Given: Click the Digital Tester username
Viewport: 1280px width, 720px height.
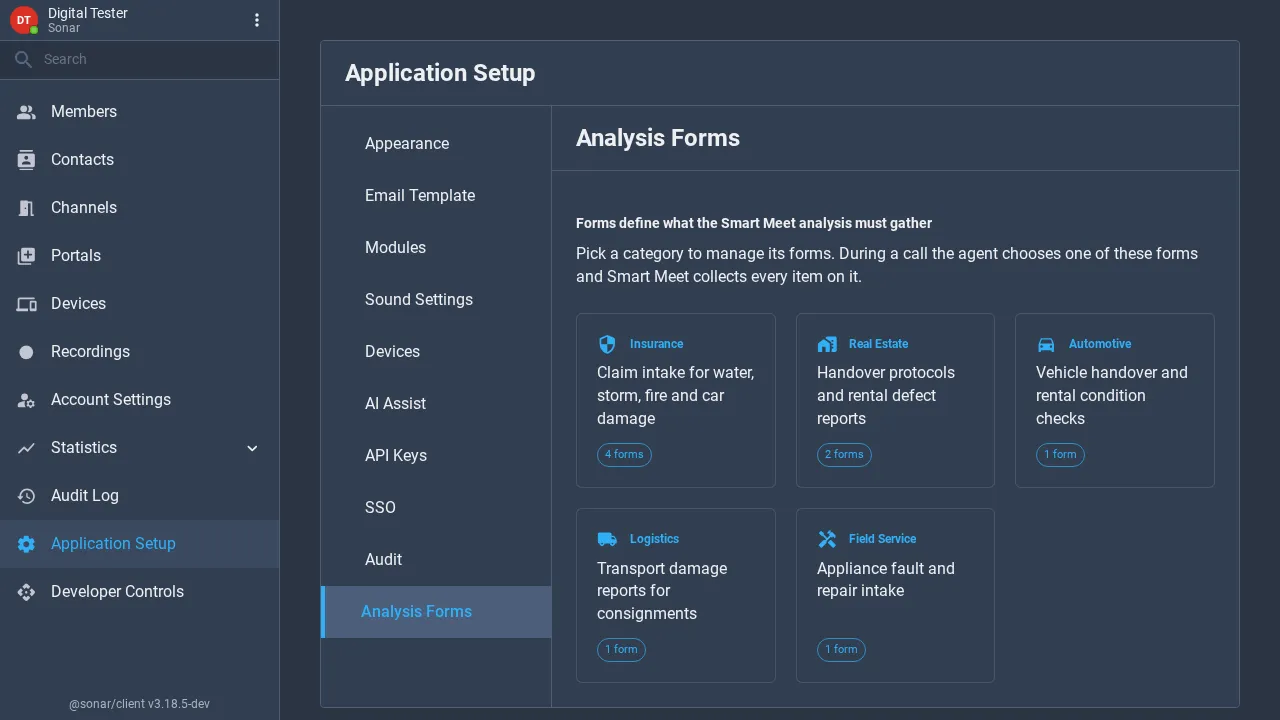Looking at the screenshot, I should [x=88, y=13].
